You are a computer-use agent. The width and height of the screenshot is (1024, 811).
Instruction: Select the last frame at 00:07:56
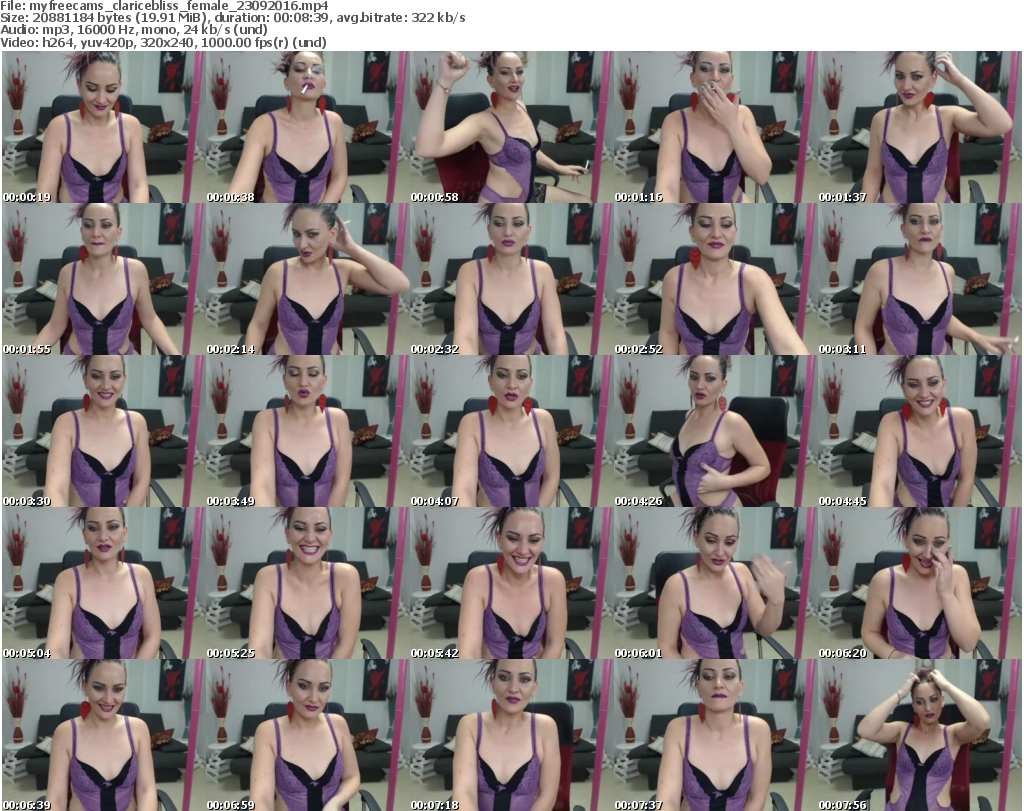pyautogui.click(x=919, y=735)
